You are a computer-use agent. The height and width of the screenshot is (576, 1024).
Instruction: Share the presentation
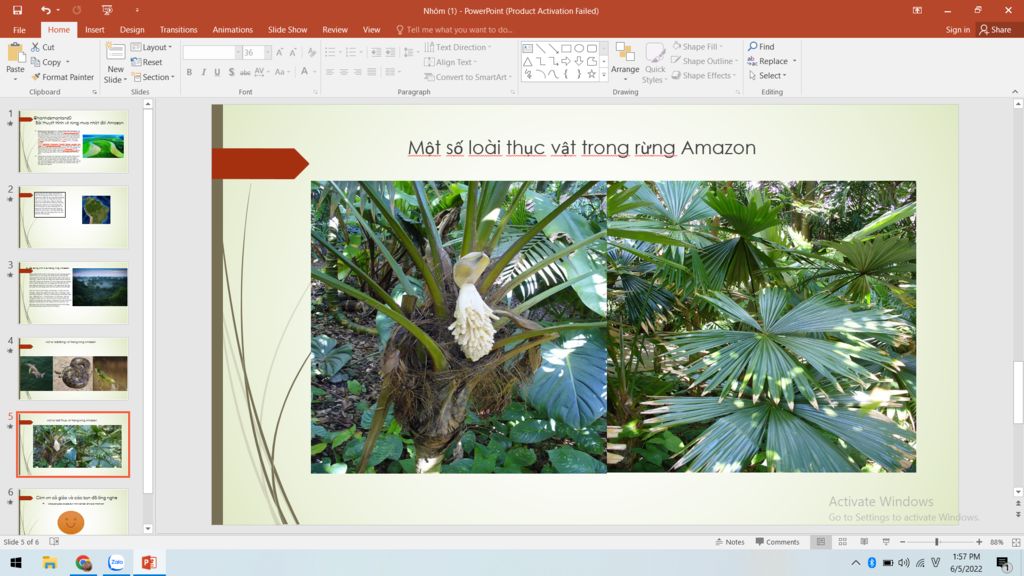[995, 29]
